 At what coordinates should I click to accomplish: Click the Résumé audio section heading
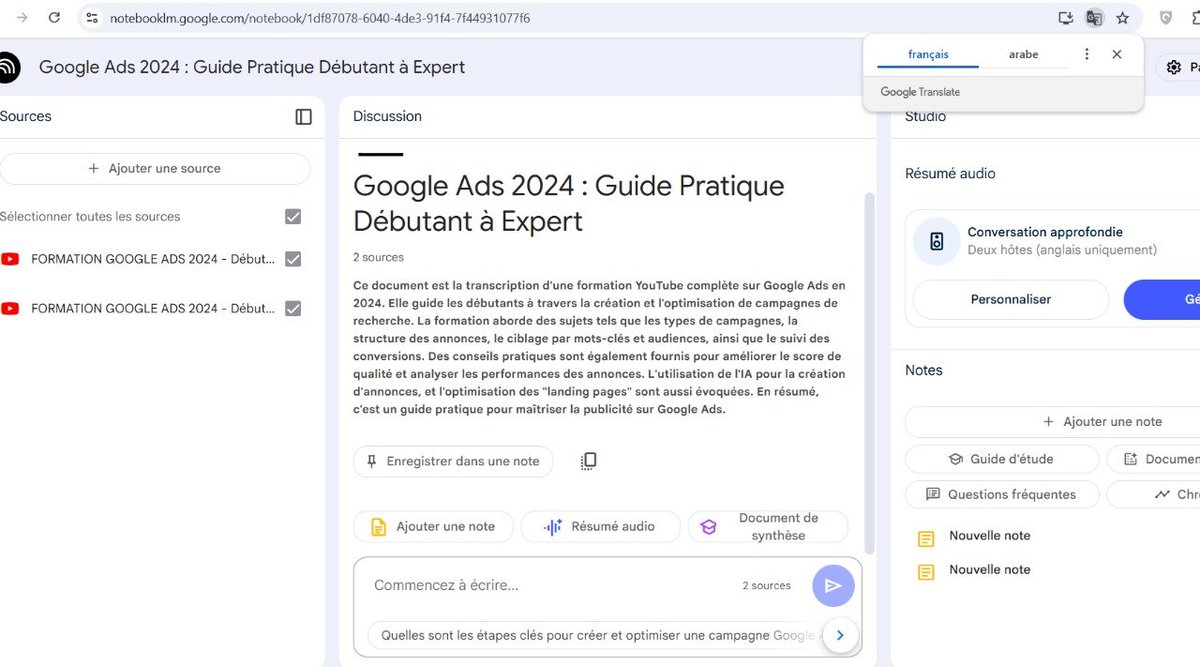pos(950,174)
